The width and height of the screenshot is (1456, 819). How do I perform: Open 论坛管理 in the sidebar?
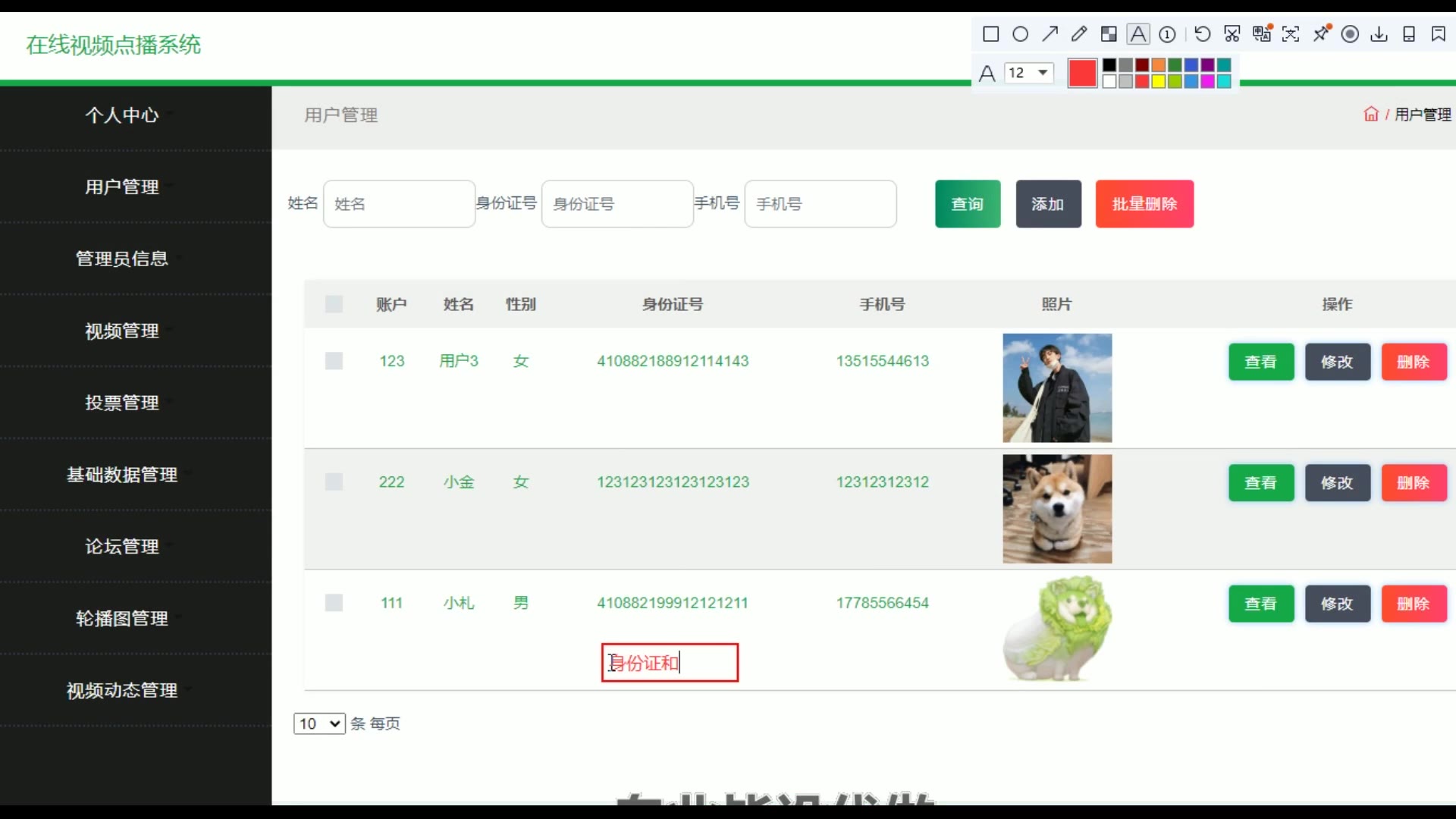pos(122,547)
